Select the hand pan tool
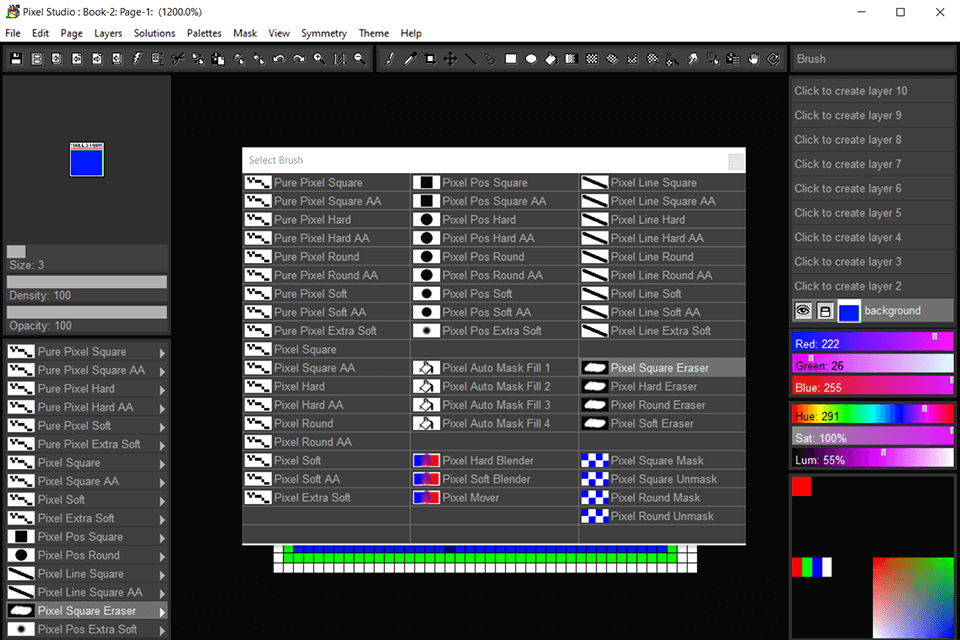 (753, 59)
